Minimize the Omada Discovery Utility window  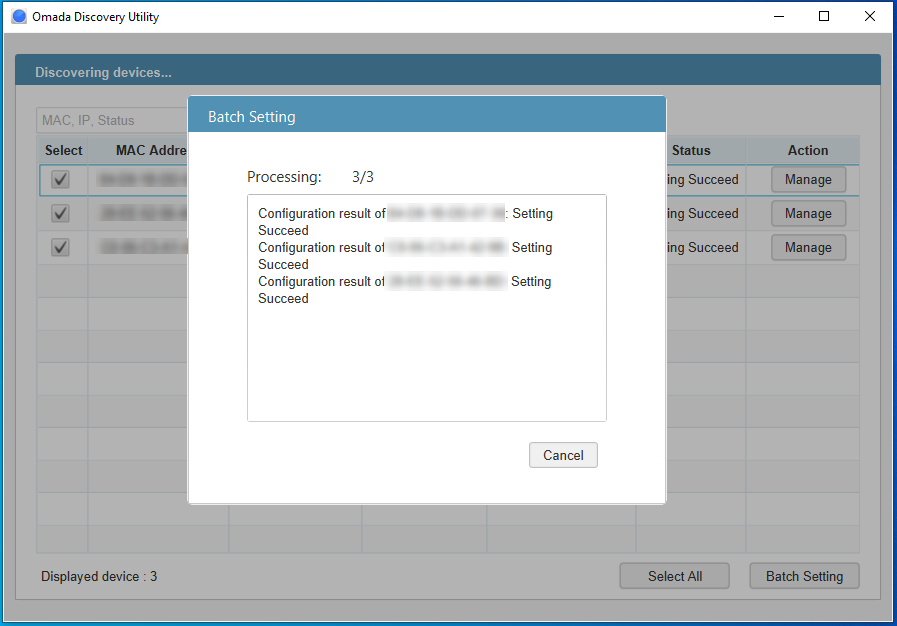[x=778, y=17]
